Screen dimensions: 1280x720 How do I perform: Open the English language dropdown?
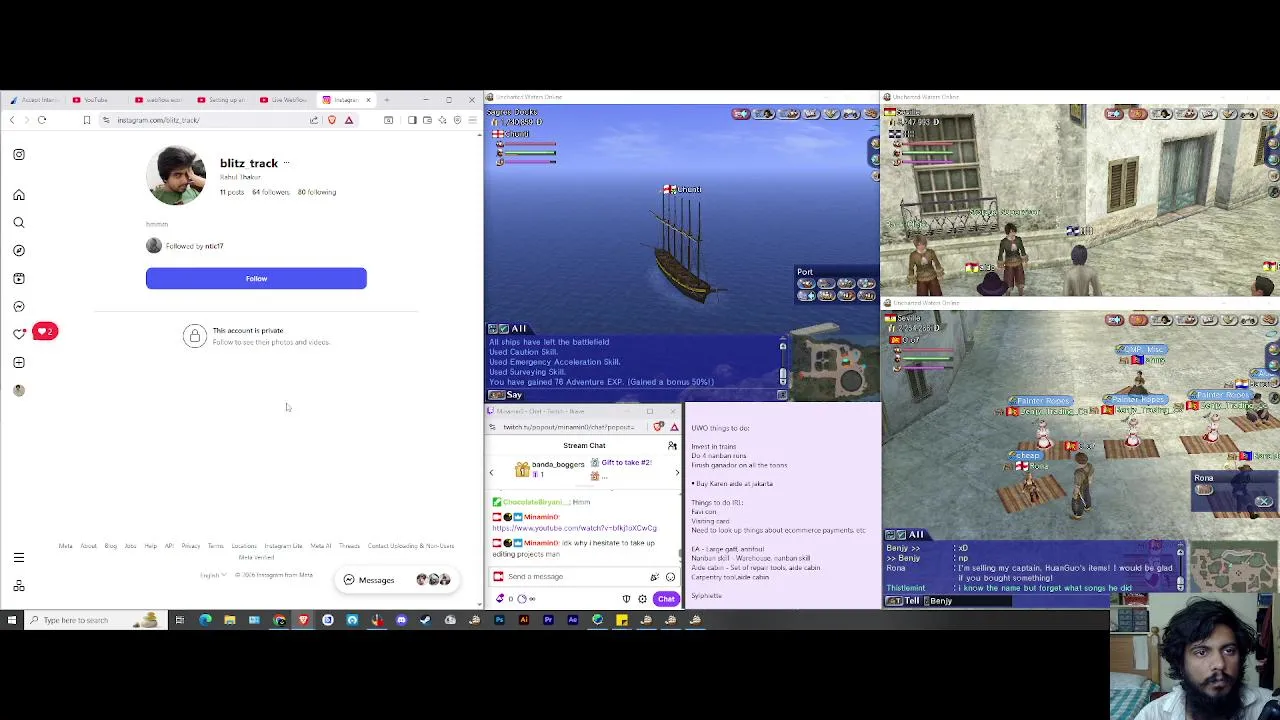[213, 575]
